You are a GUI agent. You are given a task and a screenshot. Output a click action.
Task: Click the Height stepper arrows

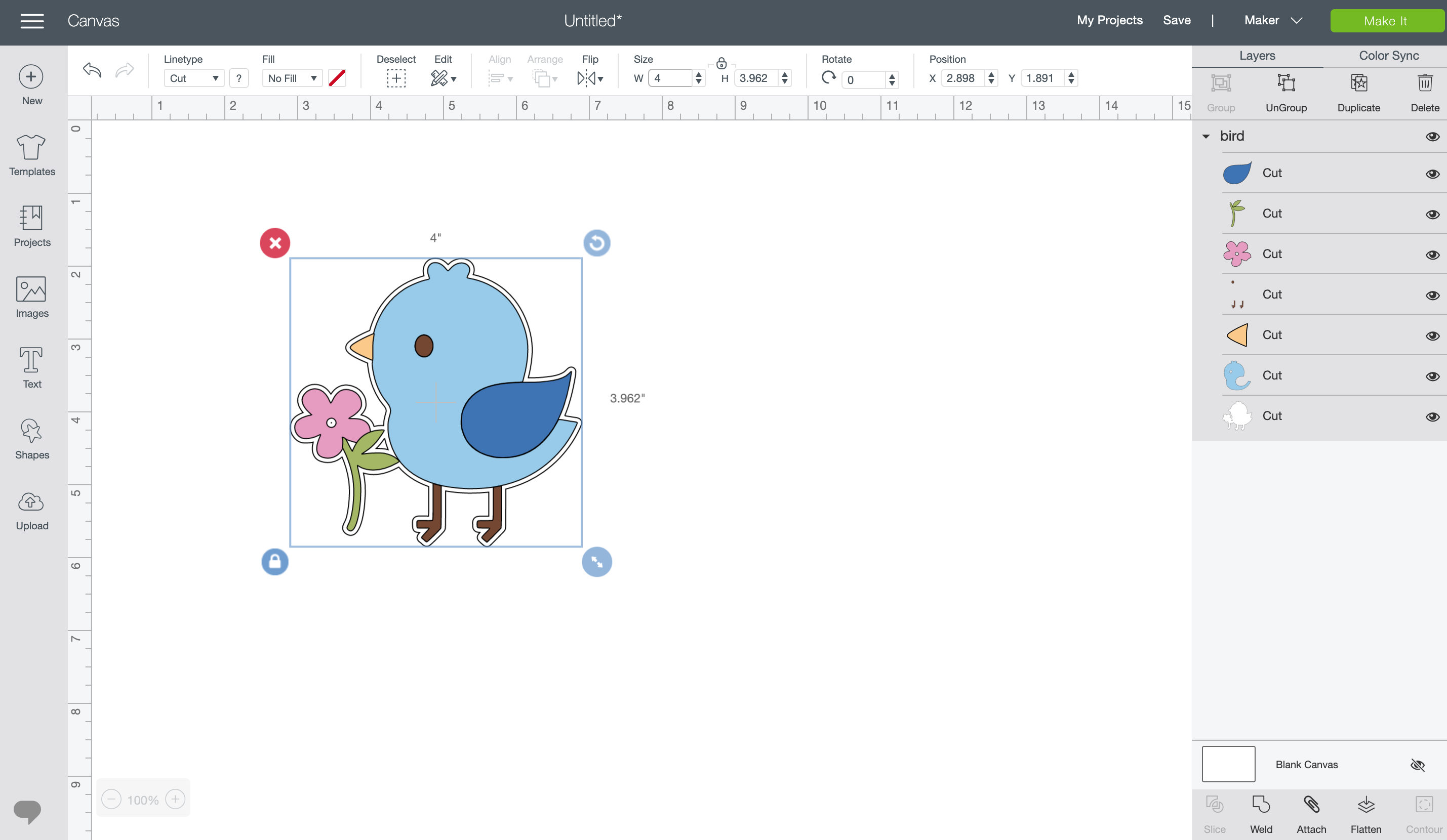(784, 78)
